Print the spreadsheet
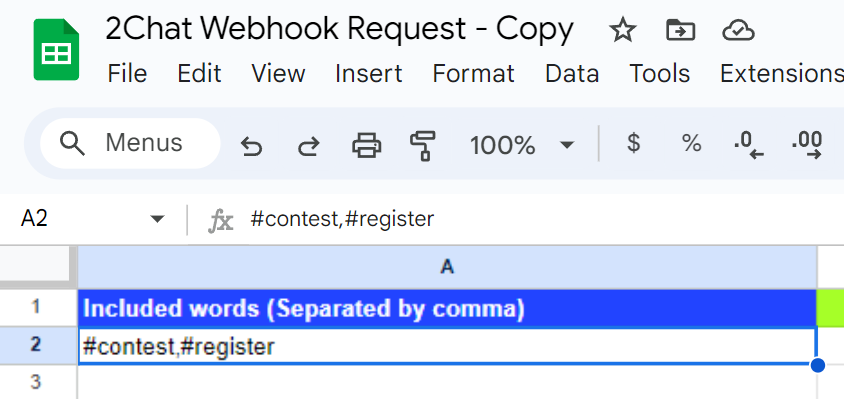Screen dimensions: 844x399 point(367,145)
